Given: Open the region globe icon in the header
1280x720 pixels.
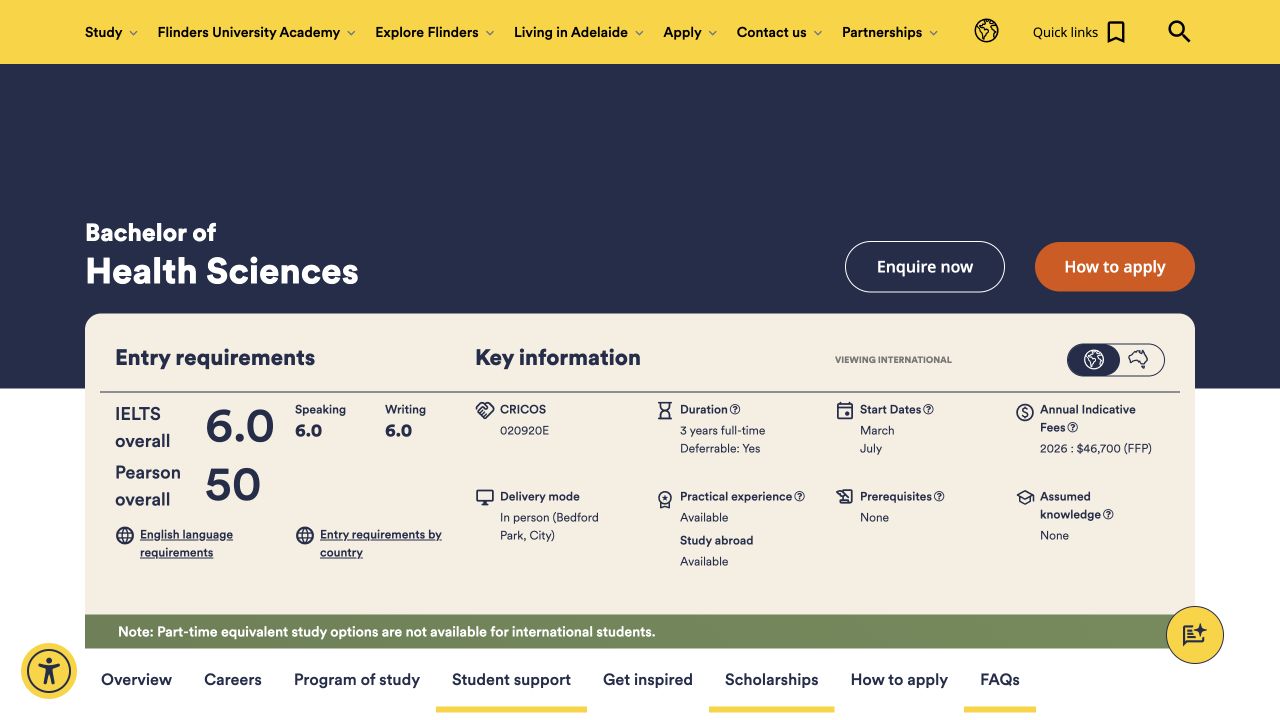Looking at the screenshot, I should click(x=986, y=31).
